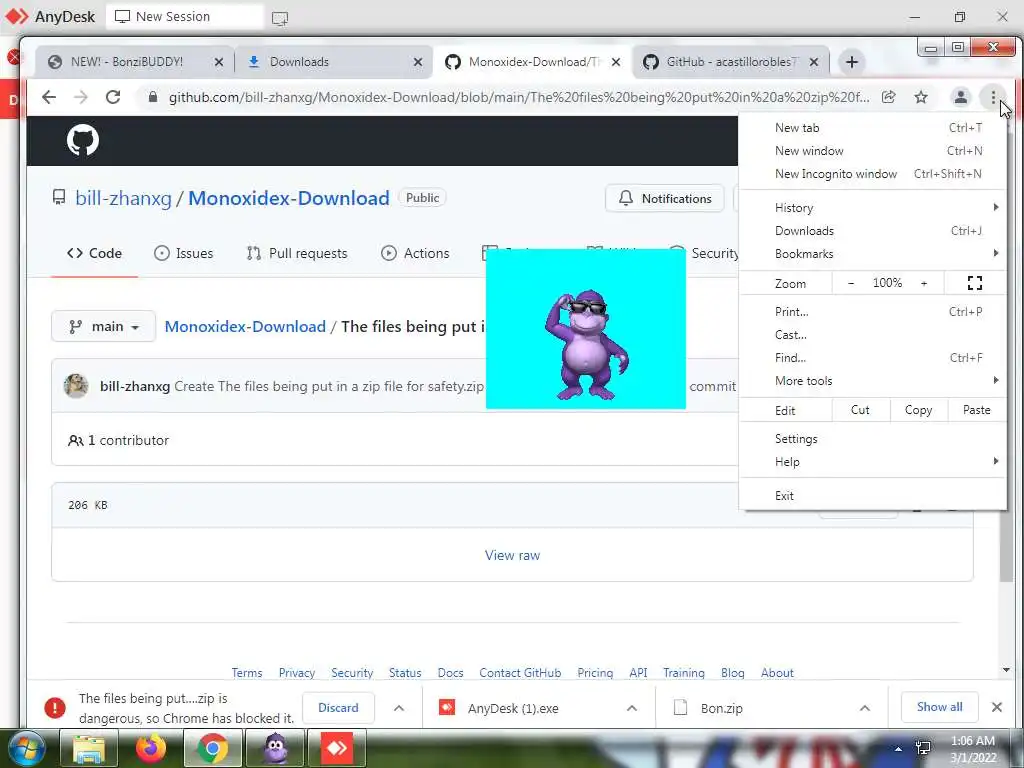Viewport: 1024px width, 768px height.
Task: Click the fullscreen icon in Zoom row
Action: [974, 283]
